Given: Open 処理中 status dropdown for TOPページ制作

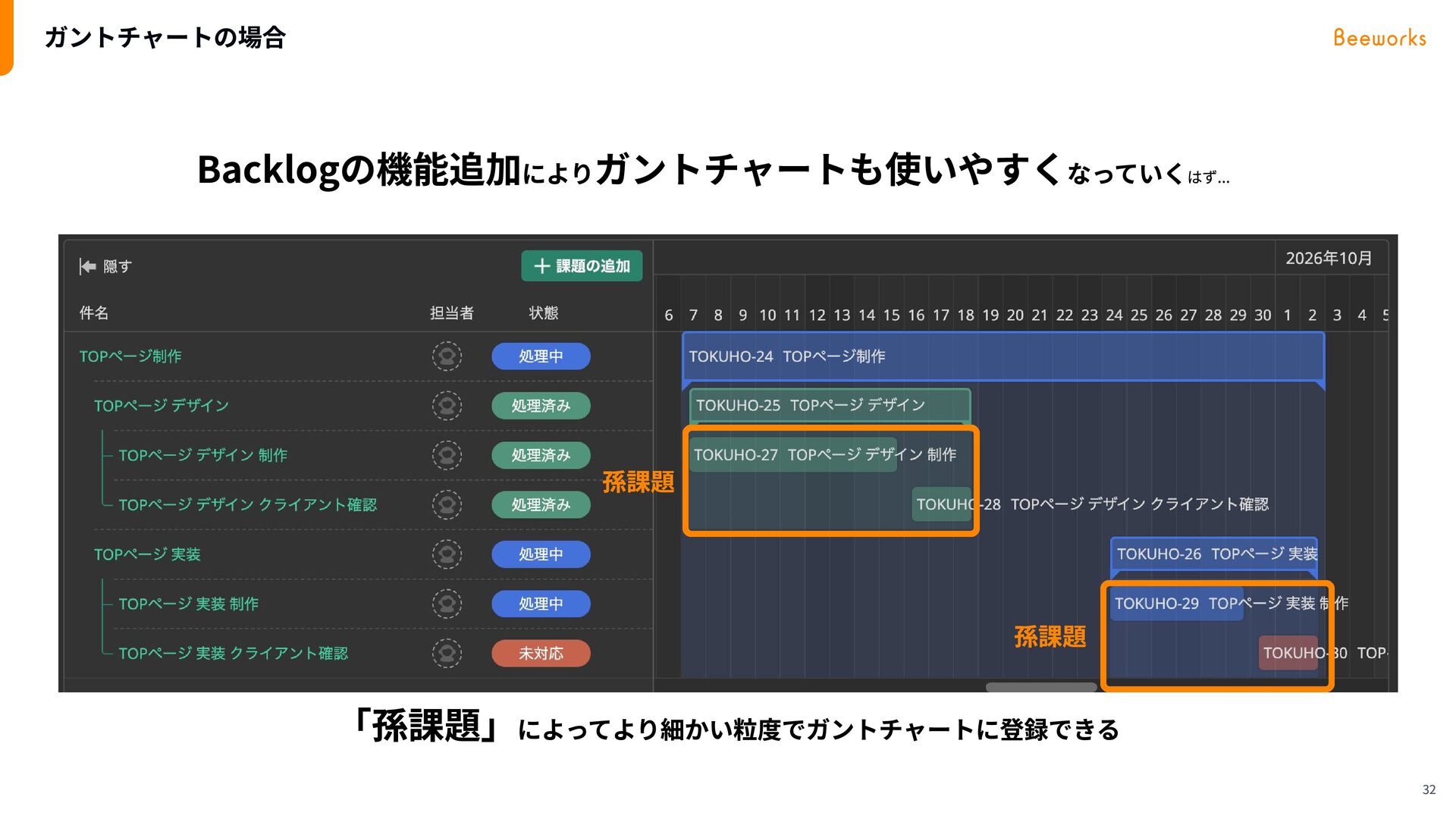Looking at the screenshot, I should pos(541,356).
